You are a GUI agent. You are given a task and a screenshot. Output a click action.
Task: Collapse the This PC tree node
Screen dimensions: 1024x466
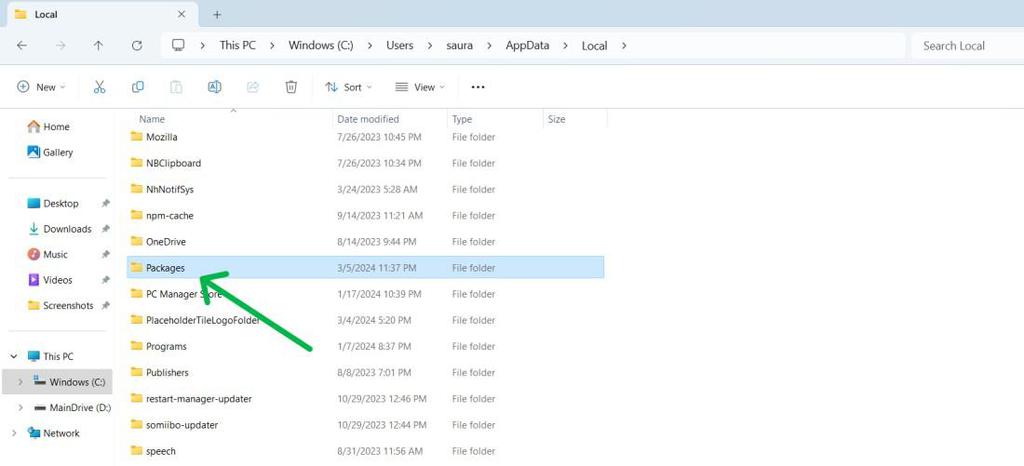(x=14, y=356)
